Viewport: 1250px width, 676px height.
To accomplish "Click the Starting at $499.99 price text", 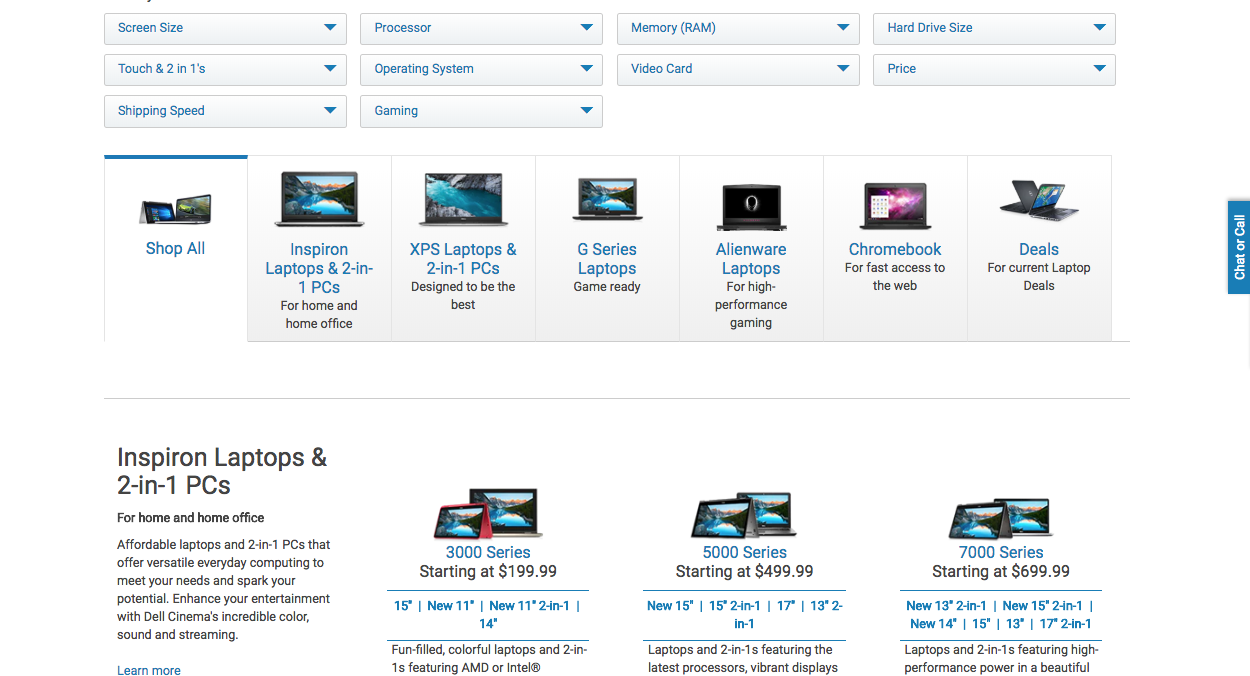I will pyautogui.click(x=745, y=571).
